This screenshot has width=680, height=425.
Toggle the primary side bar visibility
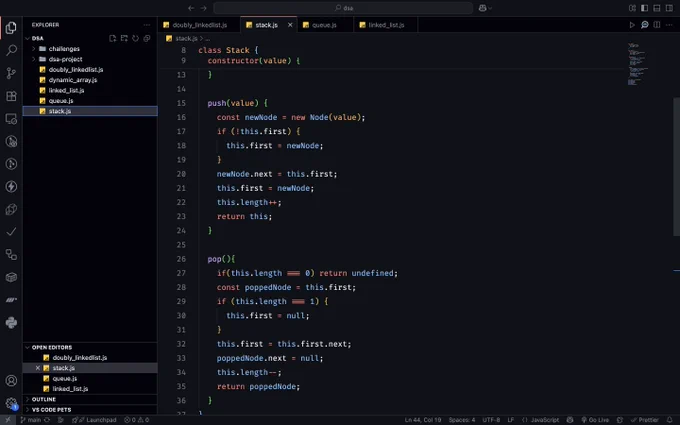click(644, 8)
